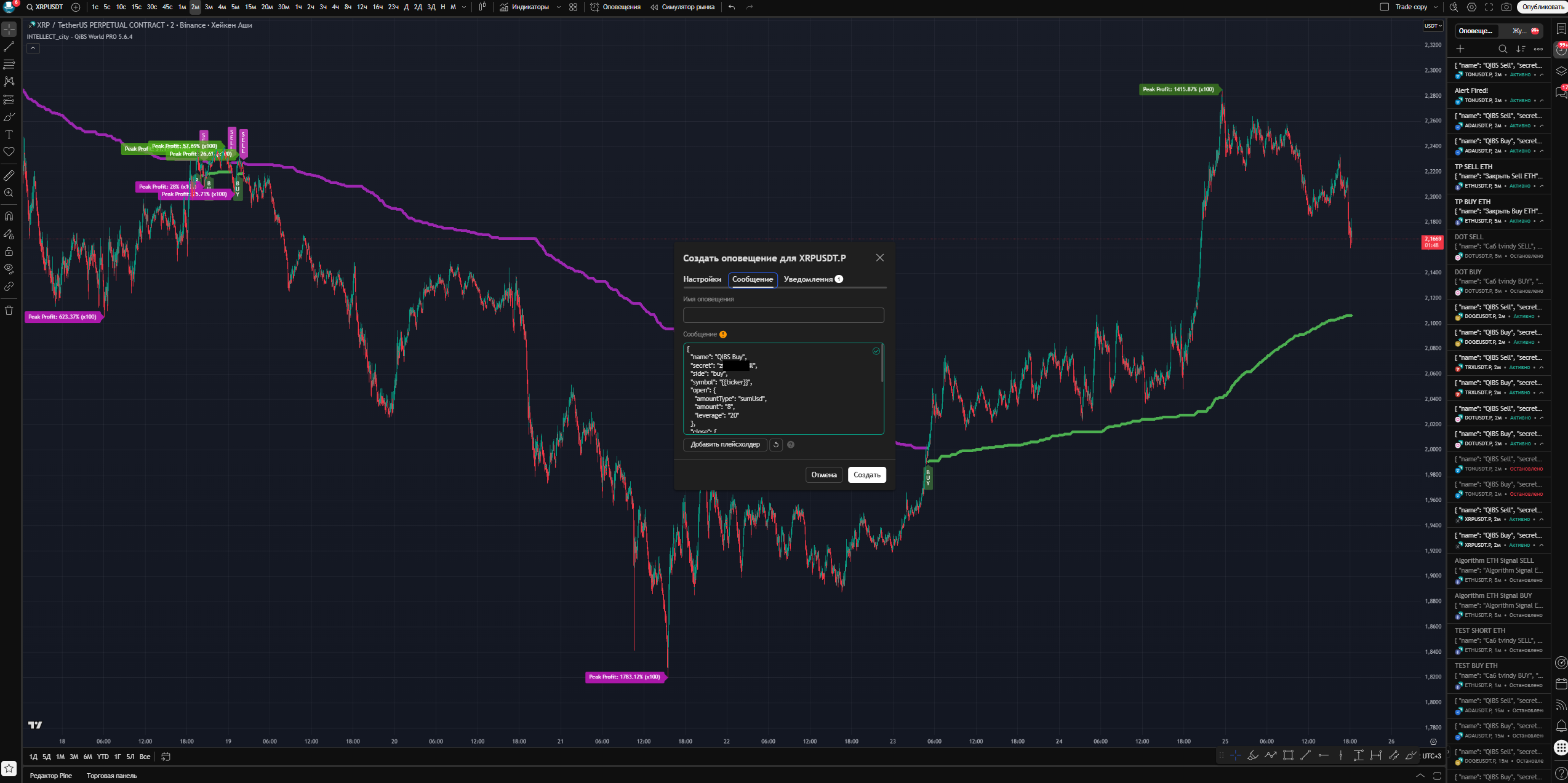Click the Имя оповещения input field

(783, 316)
